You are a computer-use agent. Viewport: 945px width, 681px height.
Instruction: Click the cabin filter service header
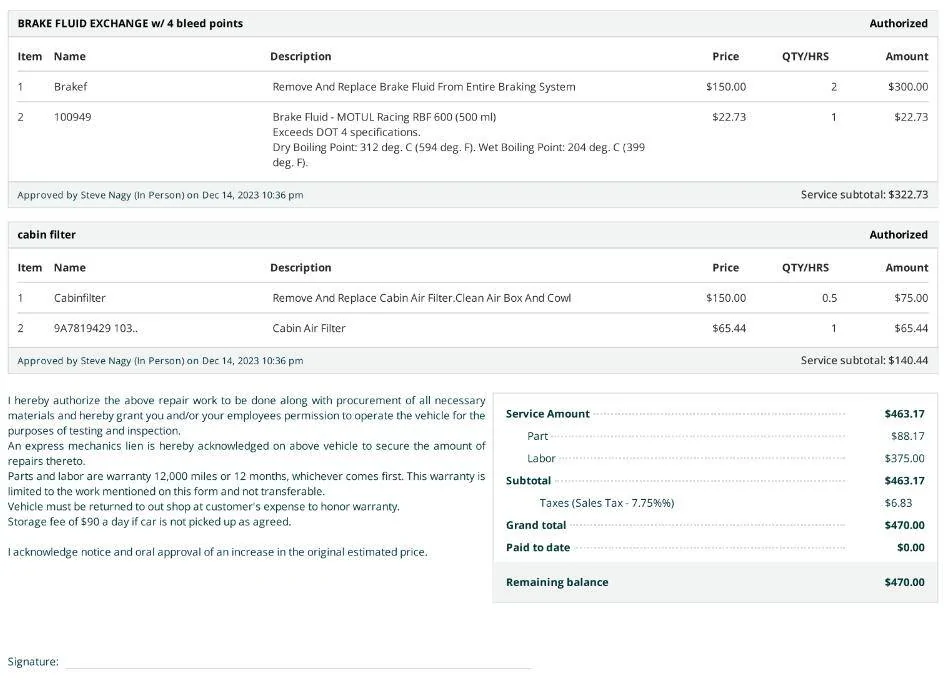(x=46, y=234)
